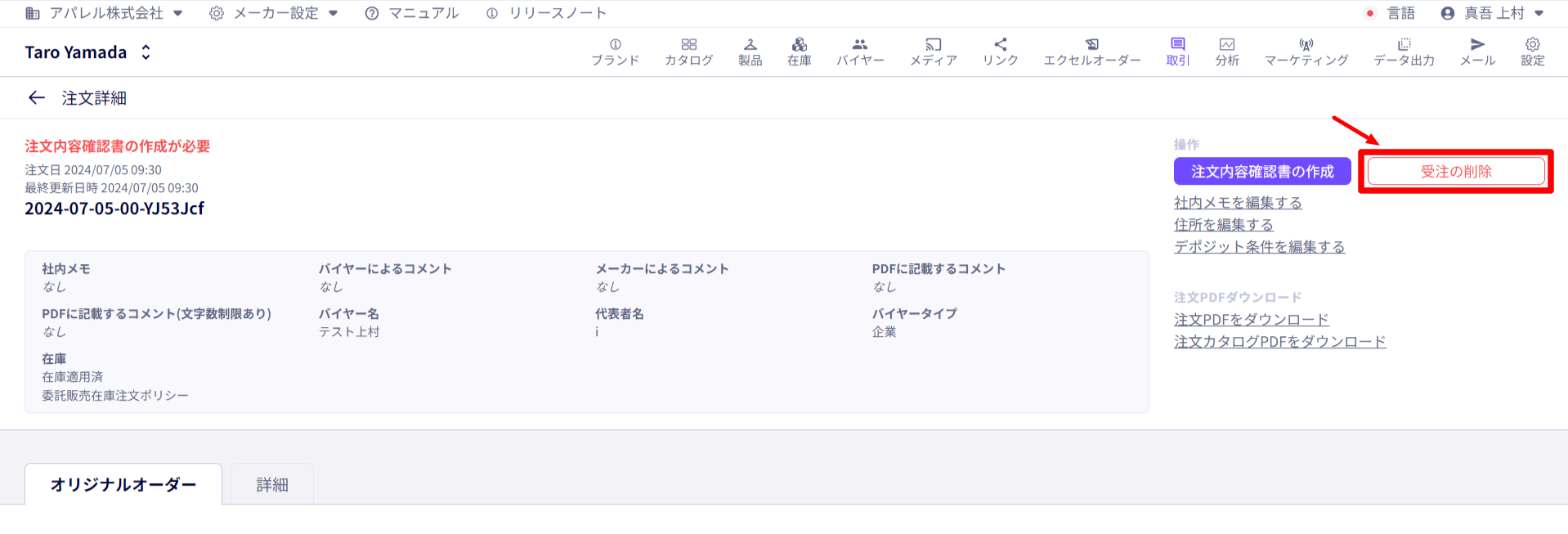The image size is (1568, 534).
Task: Click the デポジット条件を編集する link
Action: [1259, 247]
